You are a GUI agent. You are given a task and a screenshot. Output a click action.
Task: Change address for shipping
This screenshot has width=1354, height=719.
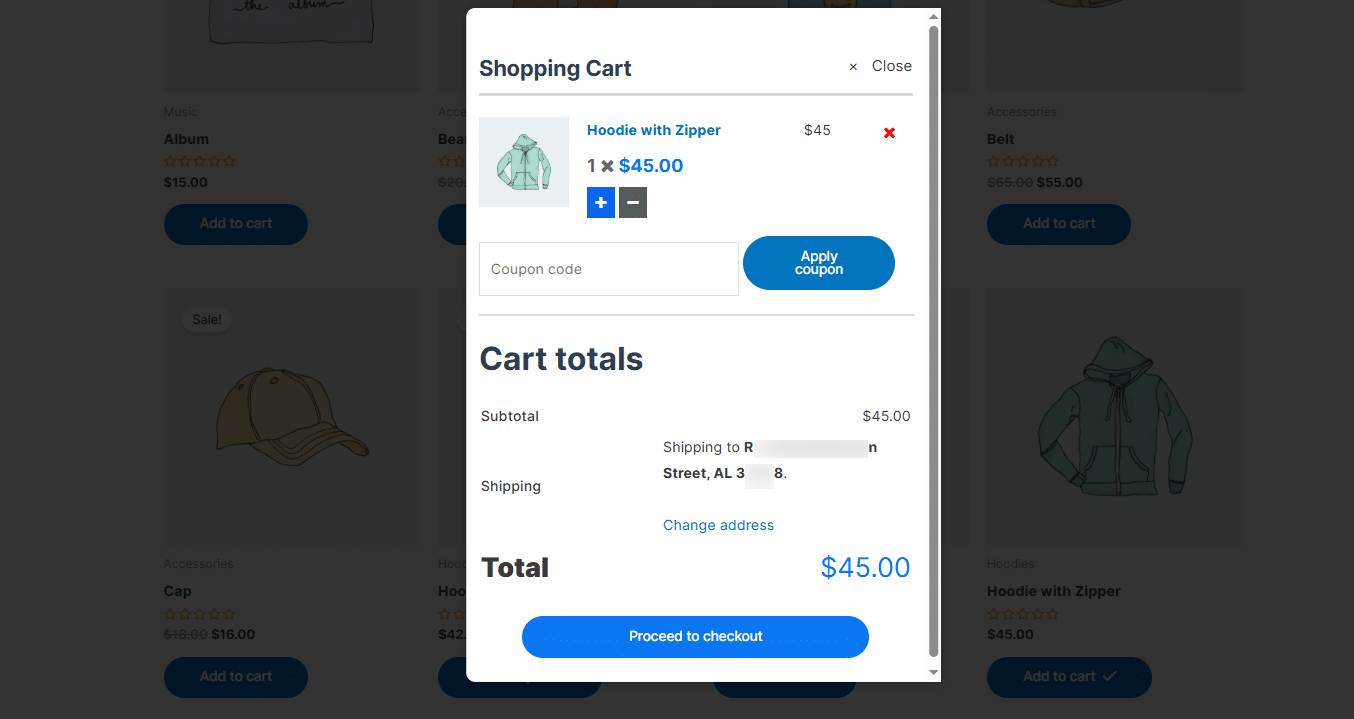pyautogui.click(x=718, y=525)
